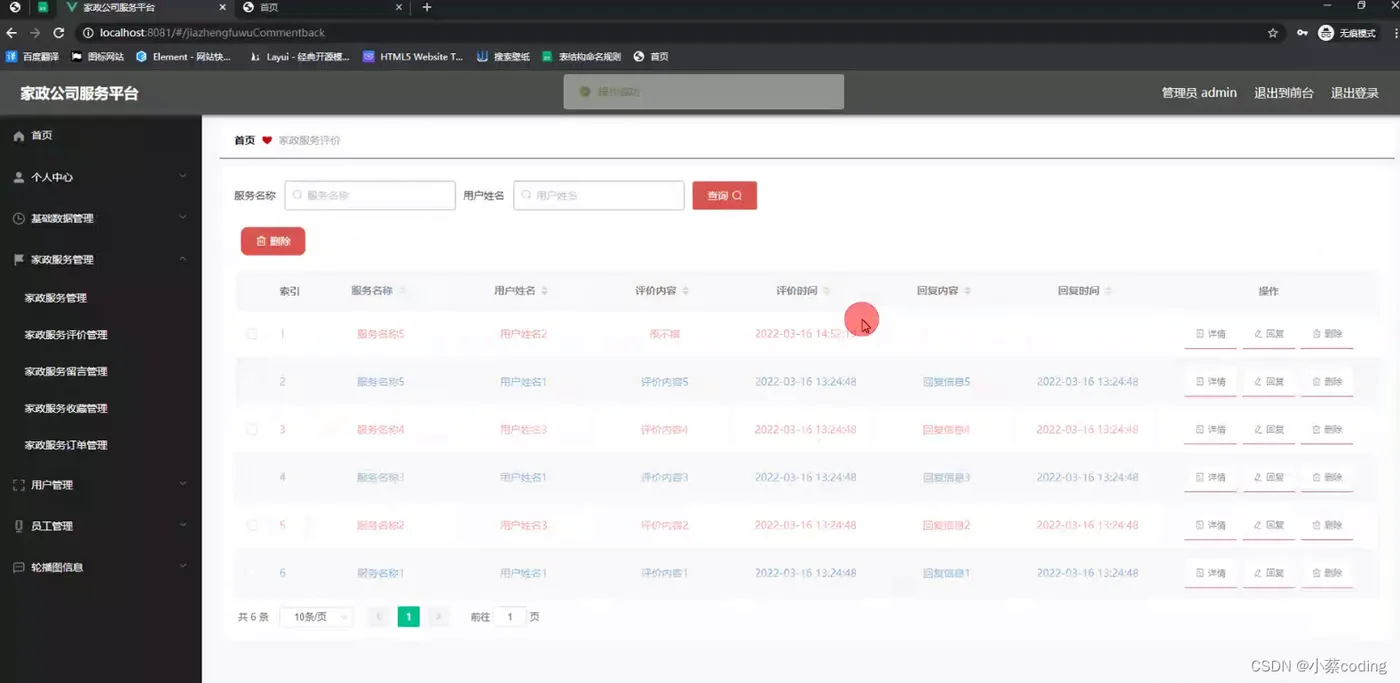The image size is (1400, 683).
Task: Click the 服务名称 search input field
Action: [370, 195]
